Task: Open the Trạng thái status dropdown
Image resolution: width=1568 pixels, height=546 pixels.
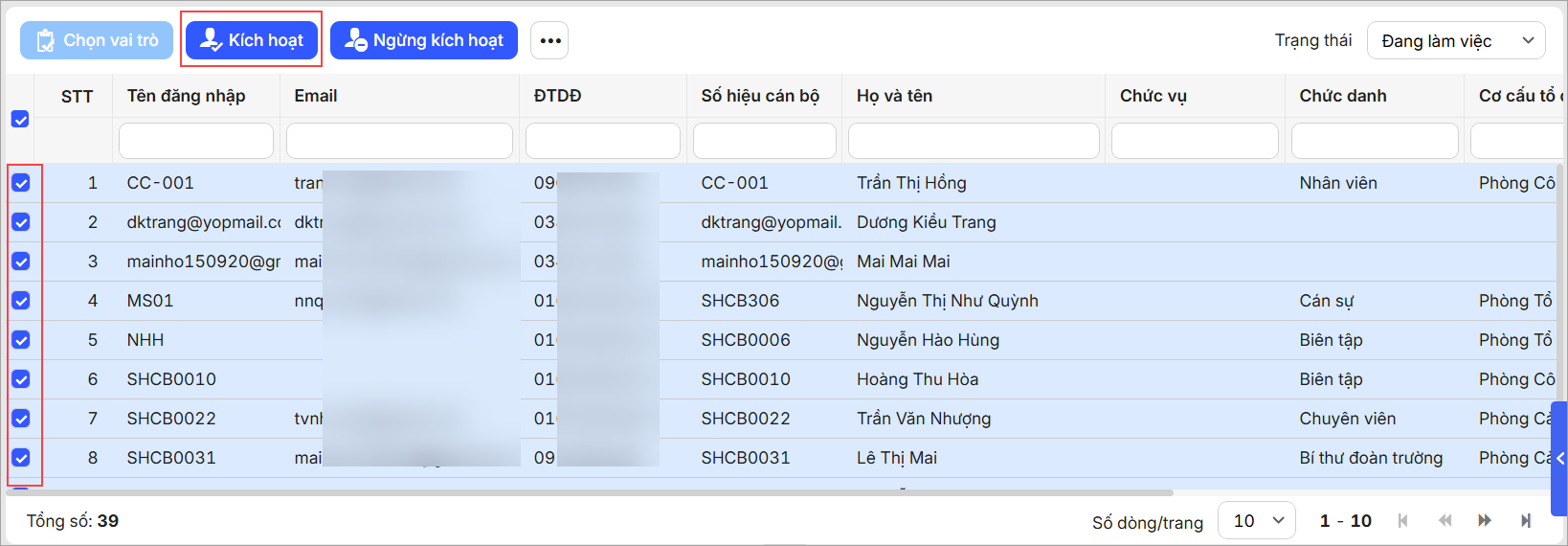Action: point(1455,40)
